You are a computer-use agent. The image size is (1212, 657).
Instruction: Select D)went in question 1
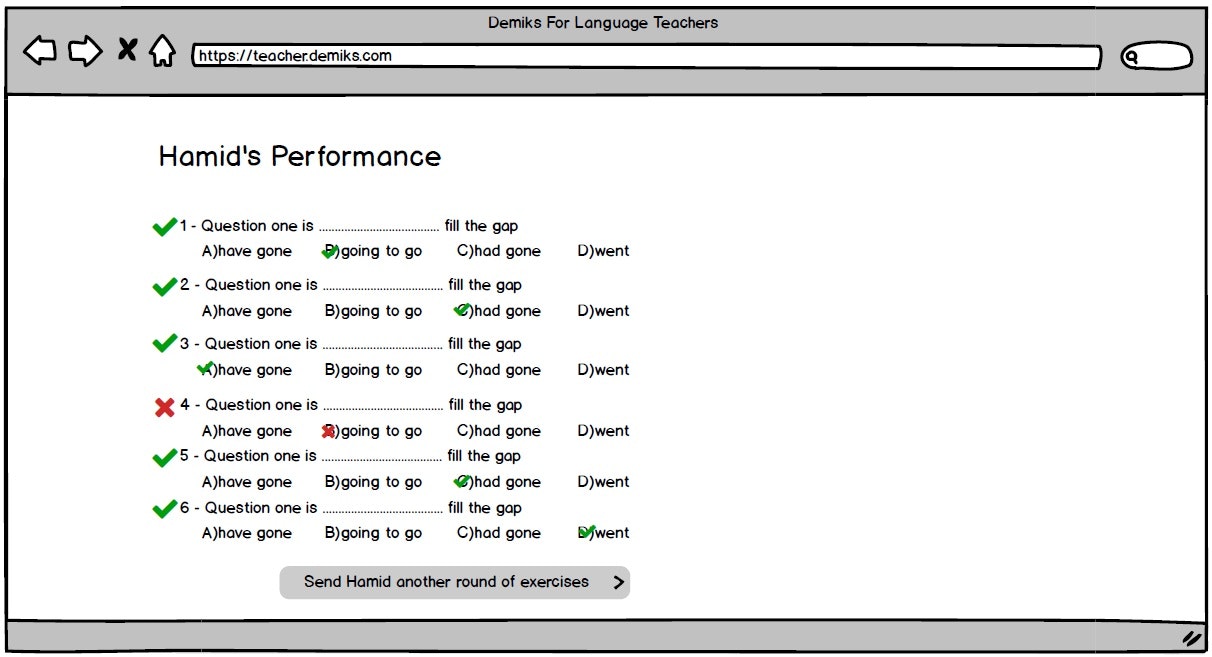tap(603, 251)
